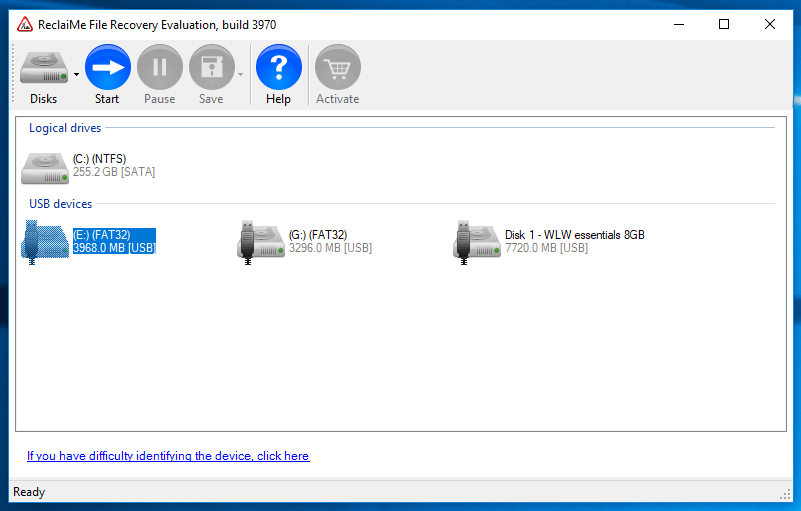This screenshot has width=801, height=511.
Task: Select the G: FAT32 USB drive icon
Action: pos(261,242)
